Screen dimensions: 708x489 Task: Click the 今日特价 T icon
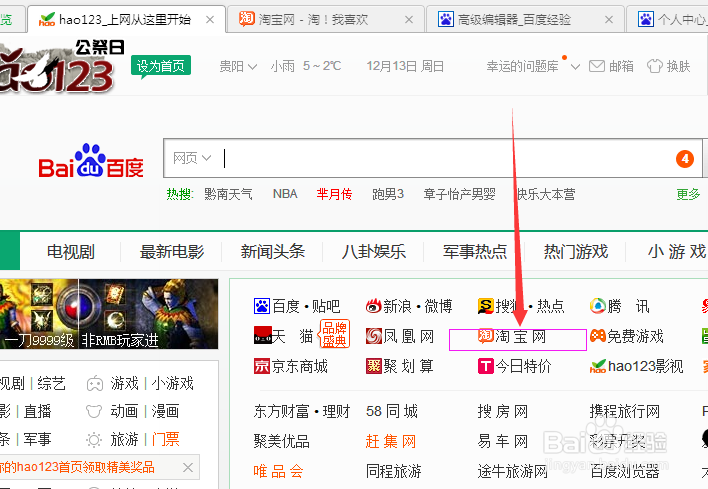(x=485, y=366)
